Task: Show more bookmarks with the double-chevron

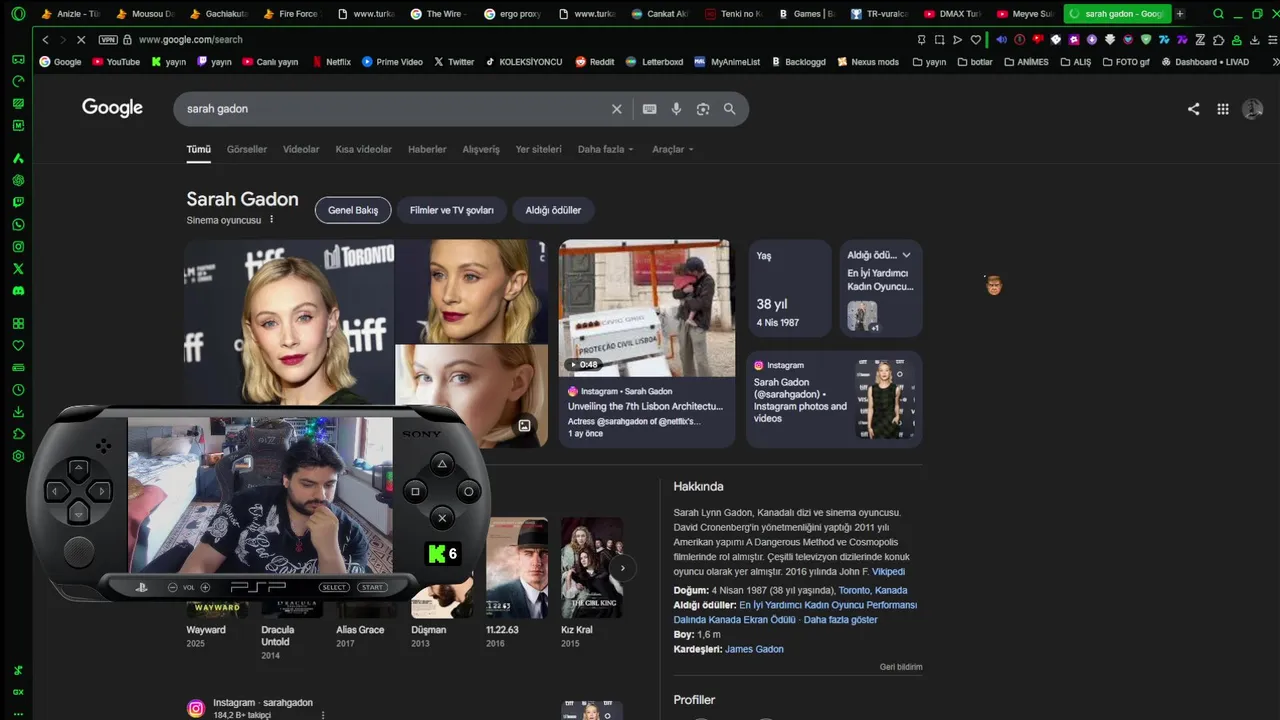Action: (x=1274, y=62)
